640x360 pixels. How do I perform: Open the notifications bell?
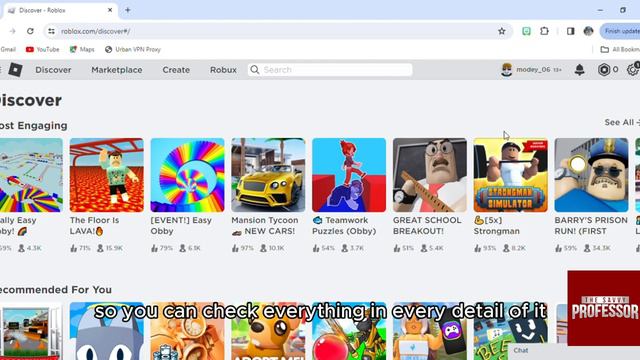tap(579, 70)
